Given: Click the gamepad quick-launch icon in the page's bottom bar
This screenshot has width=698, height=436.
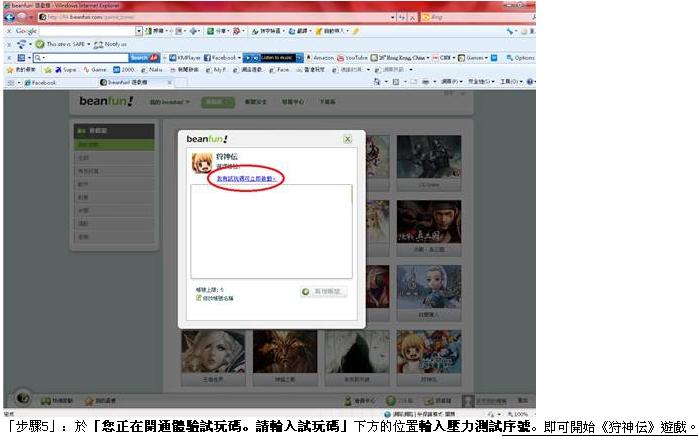Looking at the screenshot, I should click(45, 401).
